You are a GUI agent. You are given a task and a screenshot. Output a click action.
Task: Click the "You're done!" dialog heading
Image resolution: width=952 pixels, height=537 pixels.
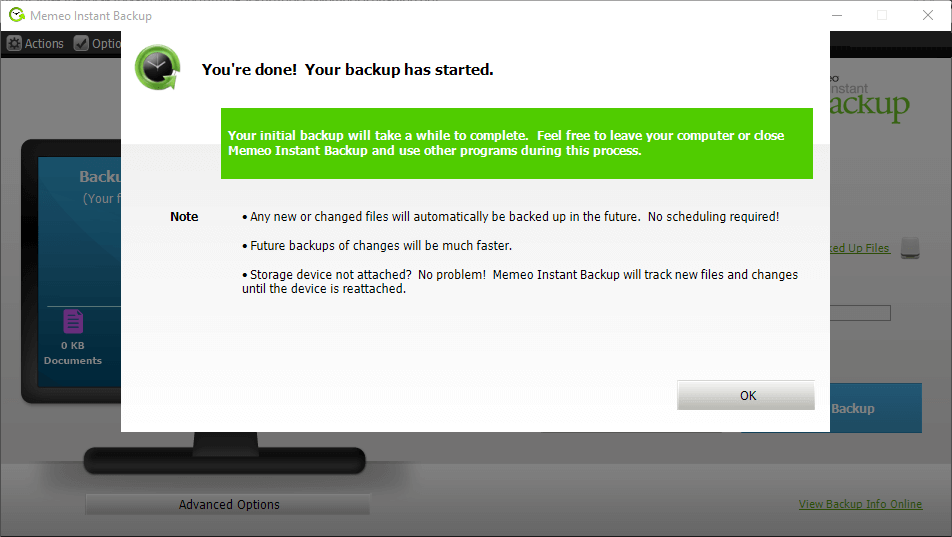(x=347, y=70)
